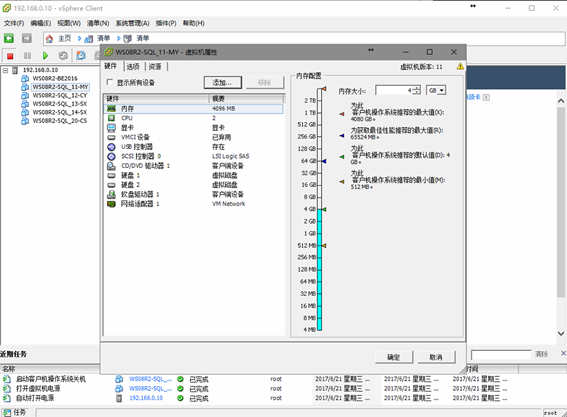Click the yellow warning icon beside VM version
The image size is (567, 417).
[x=460, y=67]
